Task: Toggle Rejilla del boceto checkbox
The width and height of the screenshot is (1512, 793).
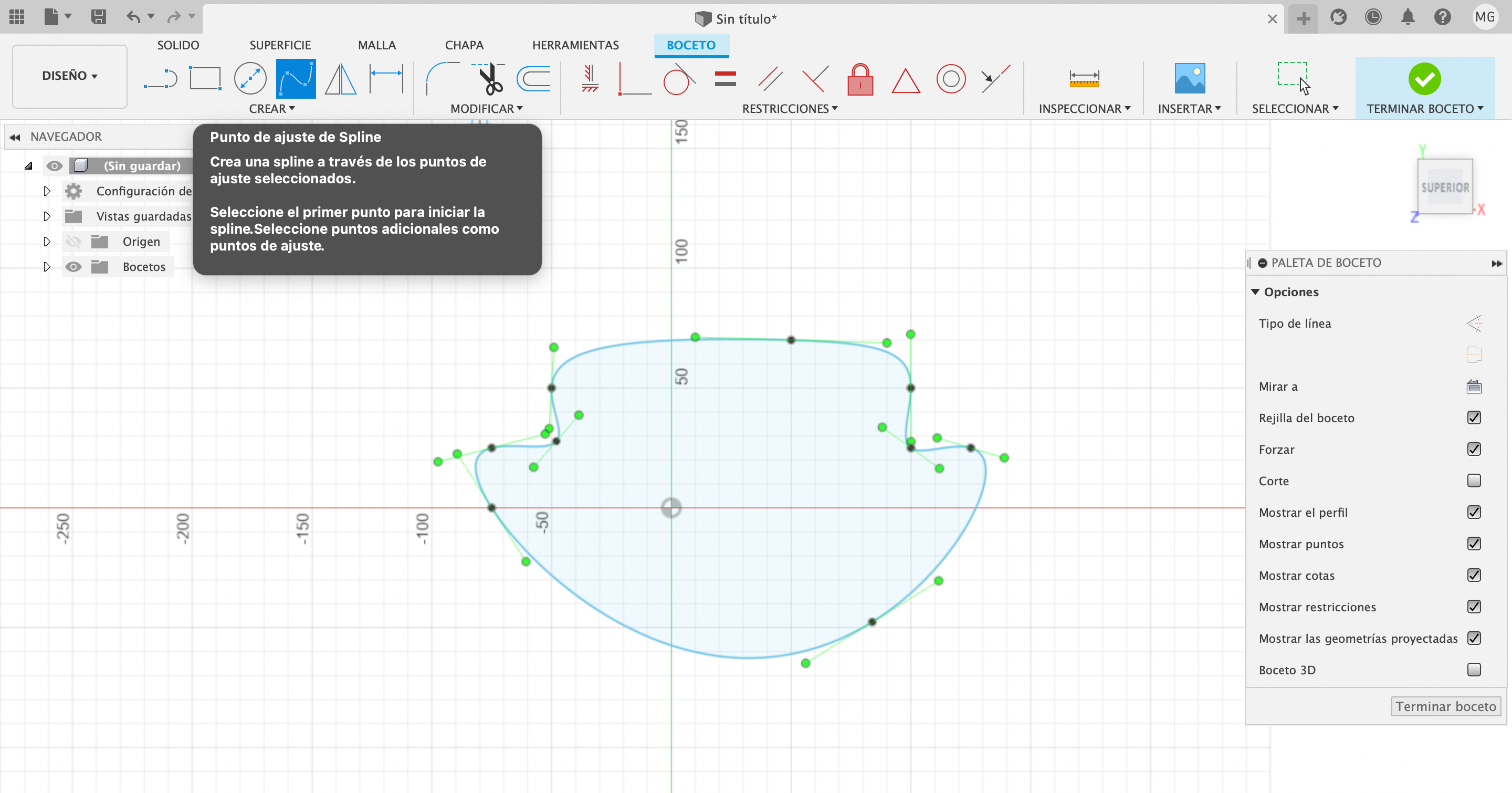Action: tap(1474, 418)
